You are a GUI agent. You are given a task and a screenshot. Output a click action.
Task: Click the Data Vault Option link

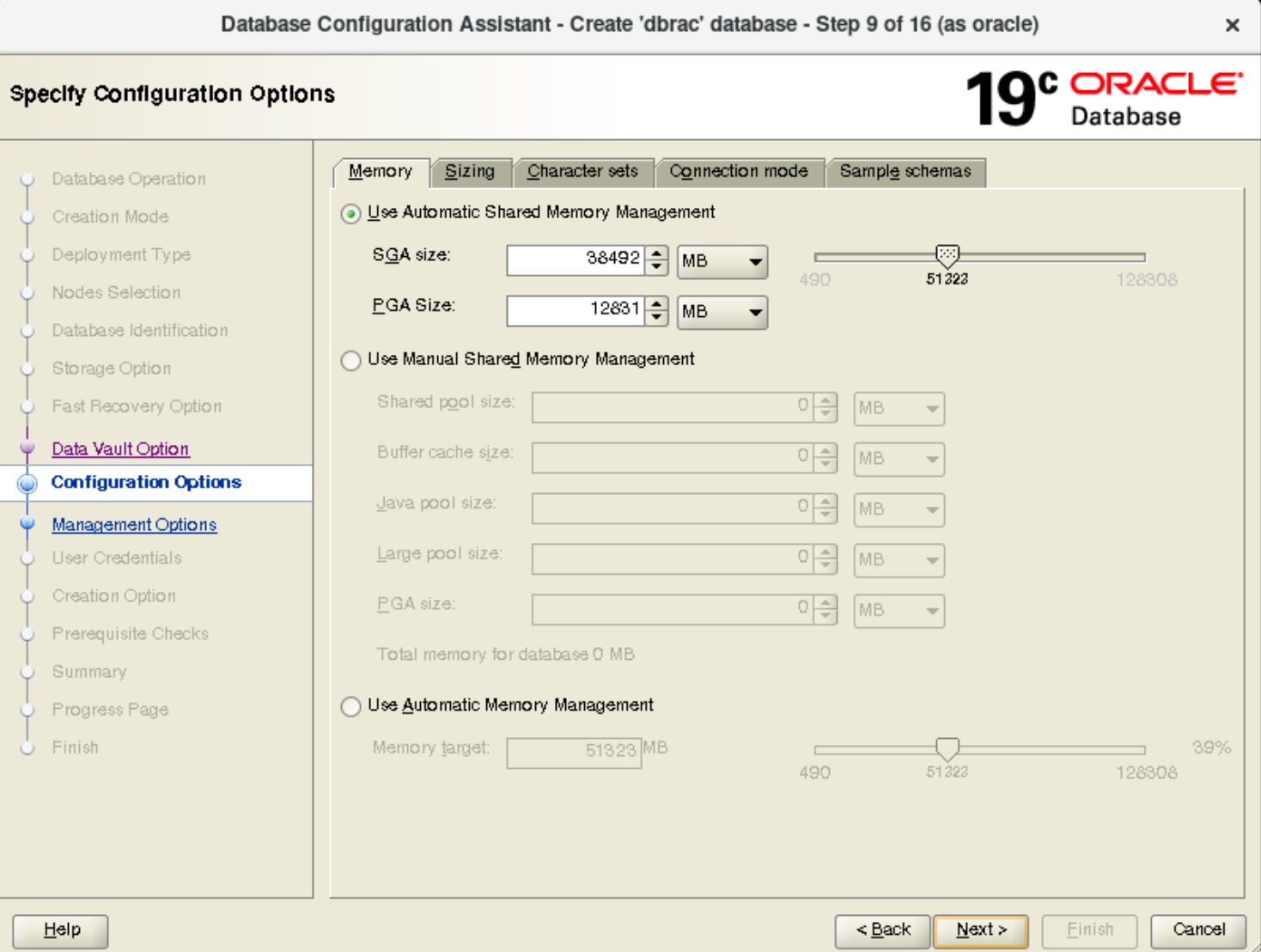point(120,449)
